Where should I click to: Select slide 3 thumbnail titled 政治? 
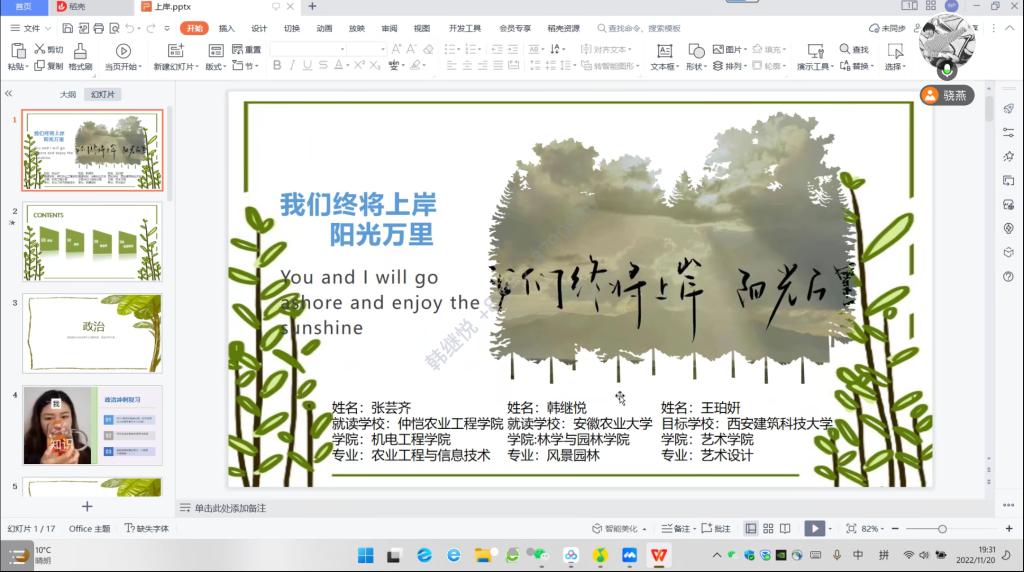(92, 333)
